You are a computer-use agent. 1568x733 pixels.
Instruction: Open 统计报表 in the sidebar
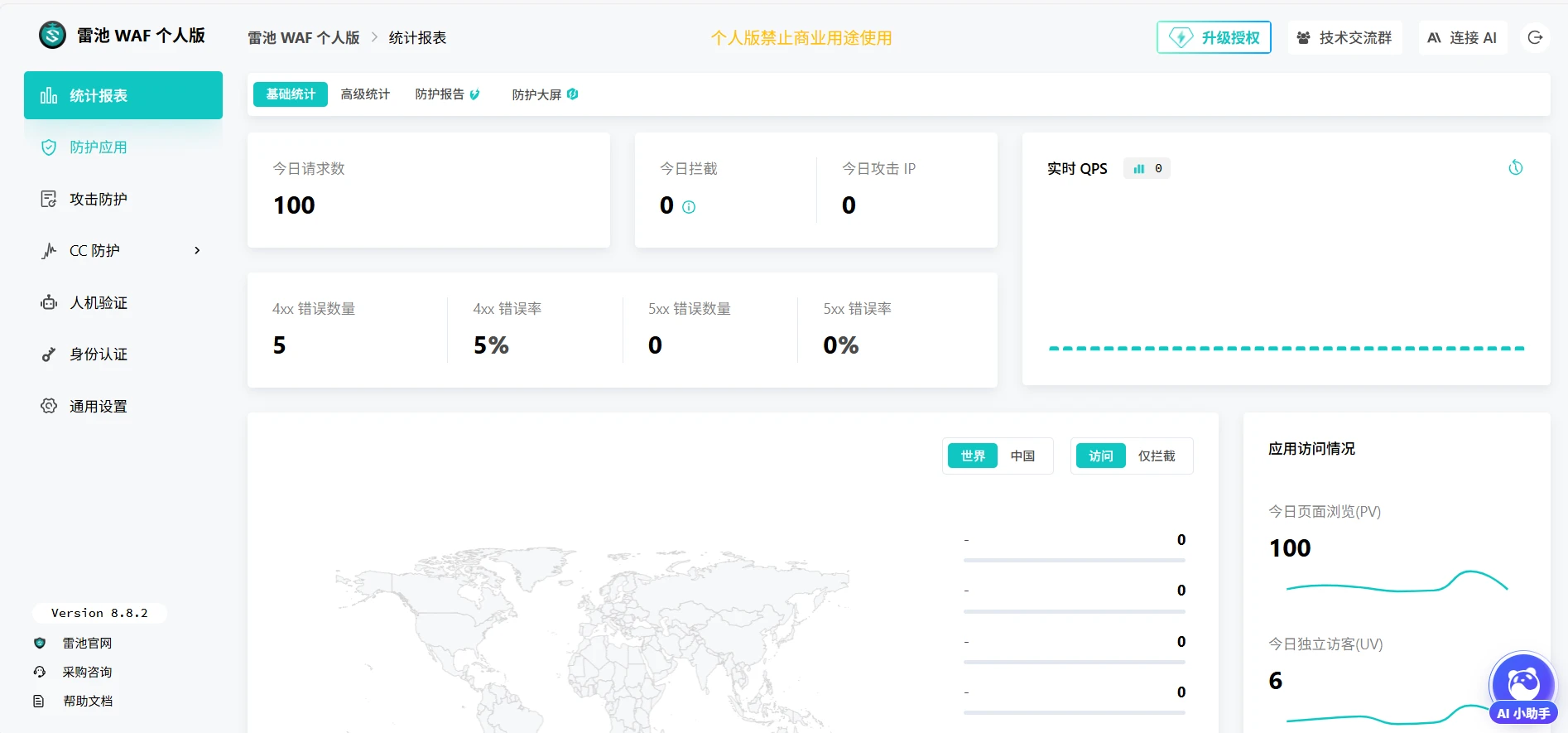[x=123, y=95]
